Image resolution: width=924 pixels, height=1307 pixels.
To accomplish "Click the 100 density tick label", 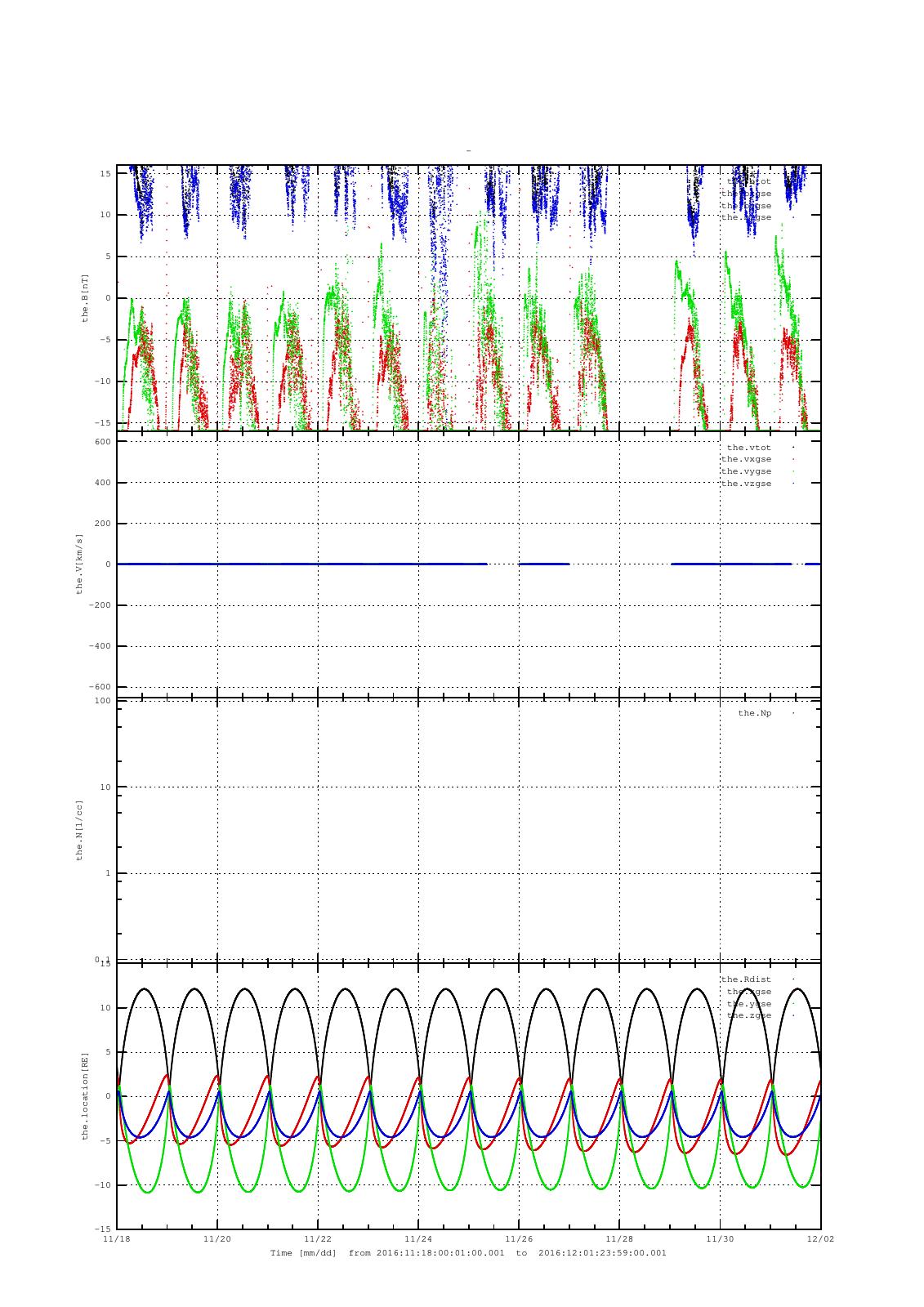I will [x=102, y=701].
